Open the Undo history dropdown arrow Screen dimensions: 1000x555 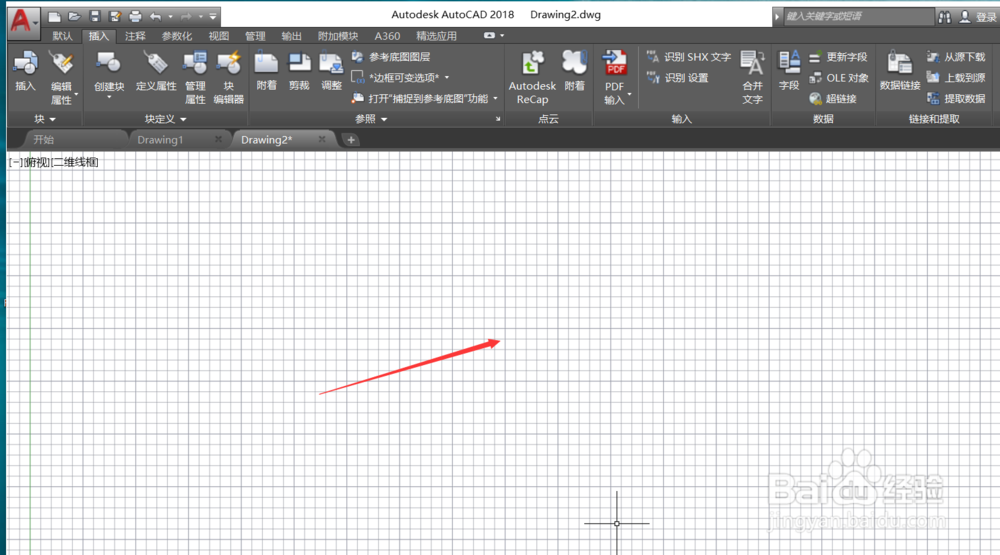point(170,17)
